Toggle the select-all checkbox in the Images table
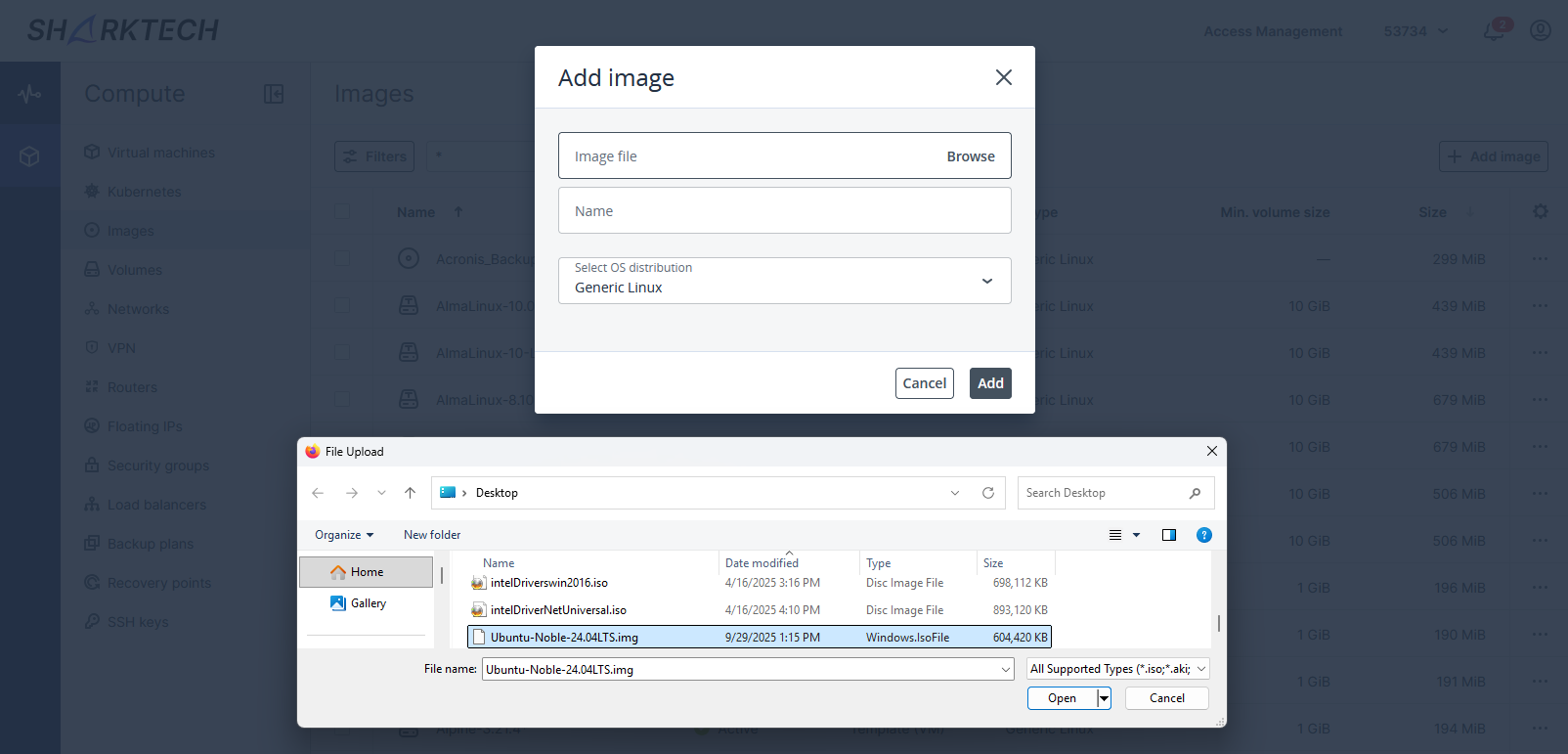Viewport: 1568px width, 754px height. (342, 211)
